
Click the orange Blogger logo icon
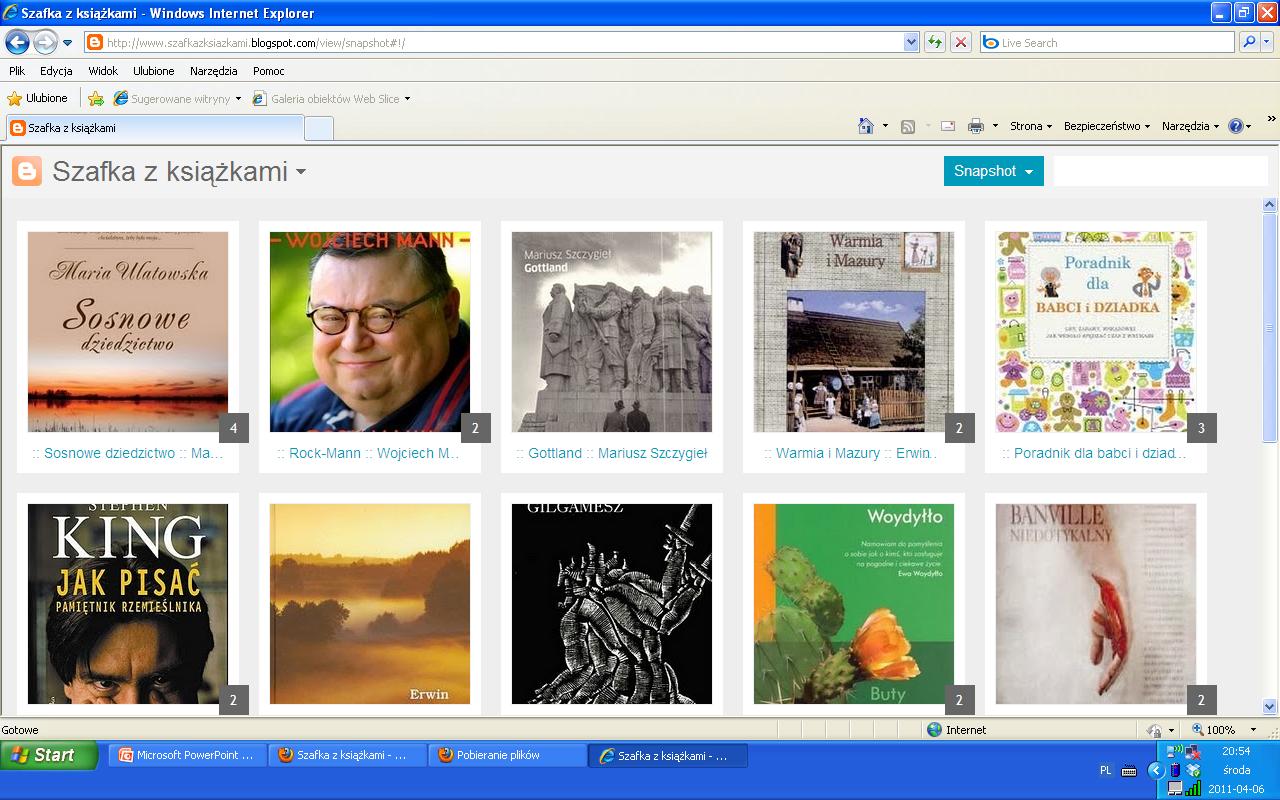point(27,171)
